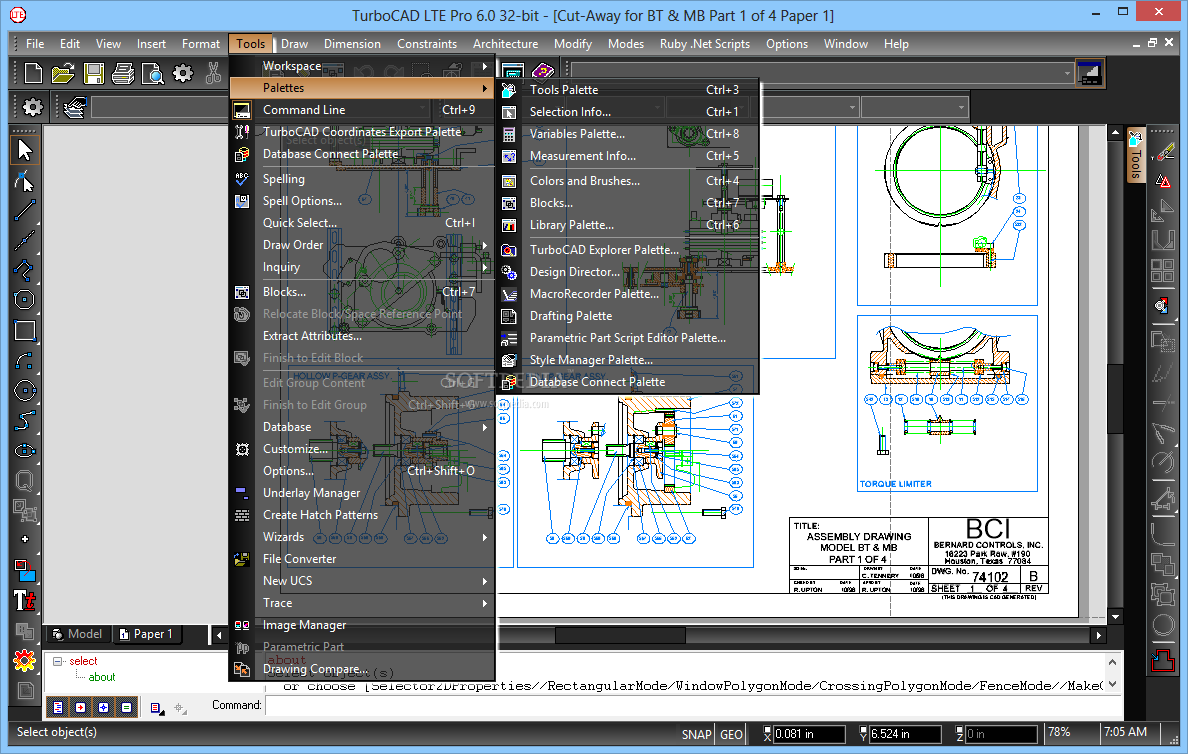Click Command Line menu entry
1188x754 pixels.
coord(362,110)
